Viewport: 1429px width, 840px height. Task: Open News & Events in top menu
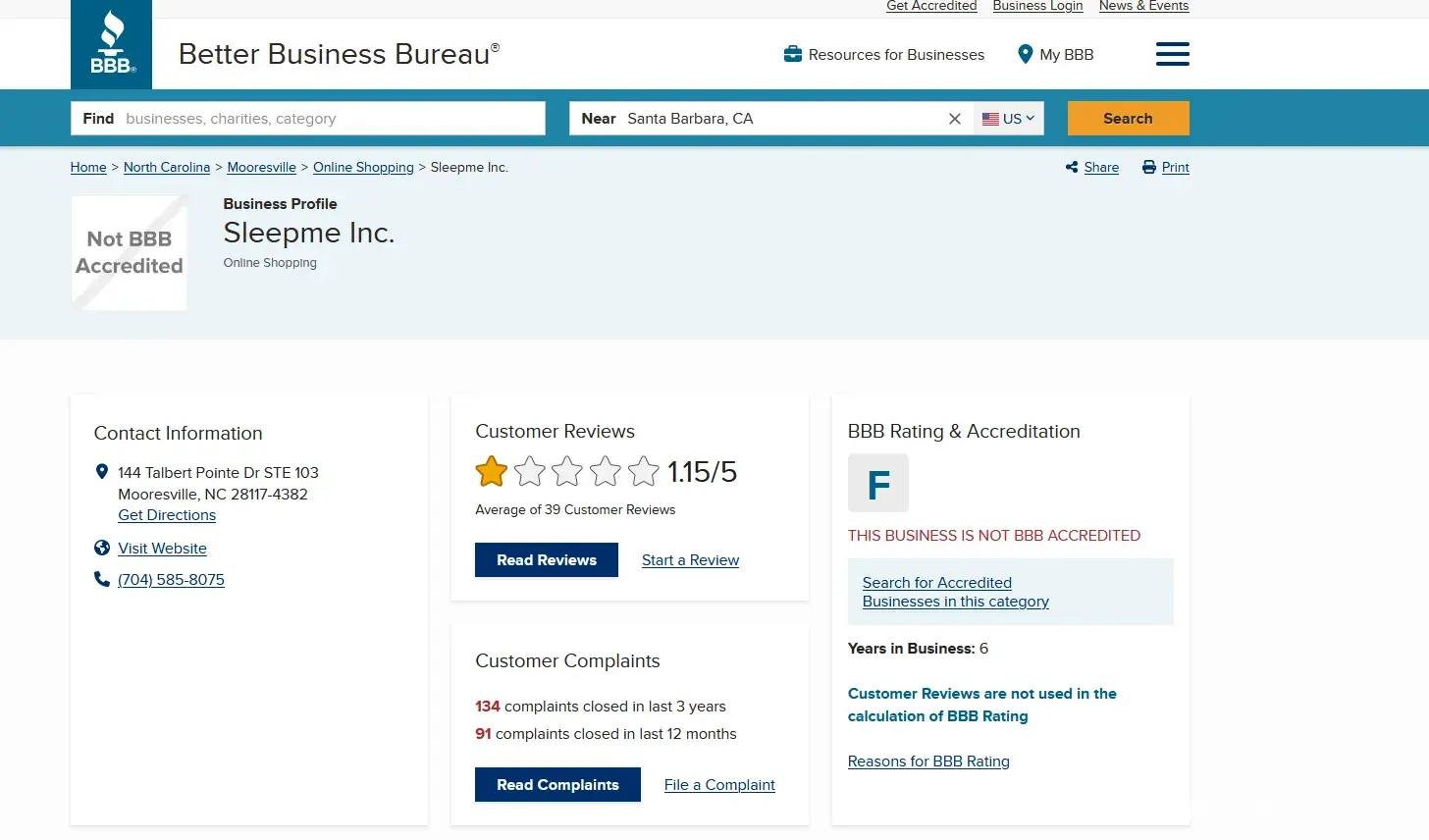click(1143, 6)
